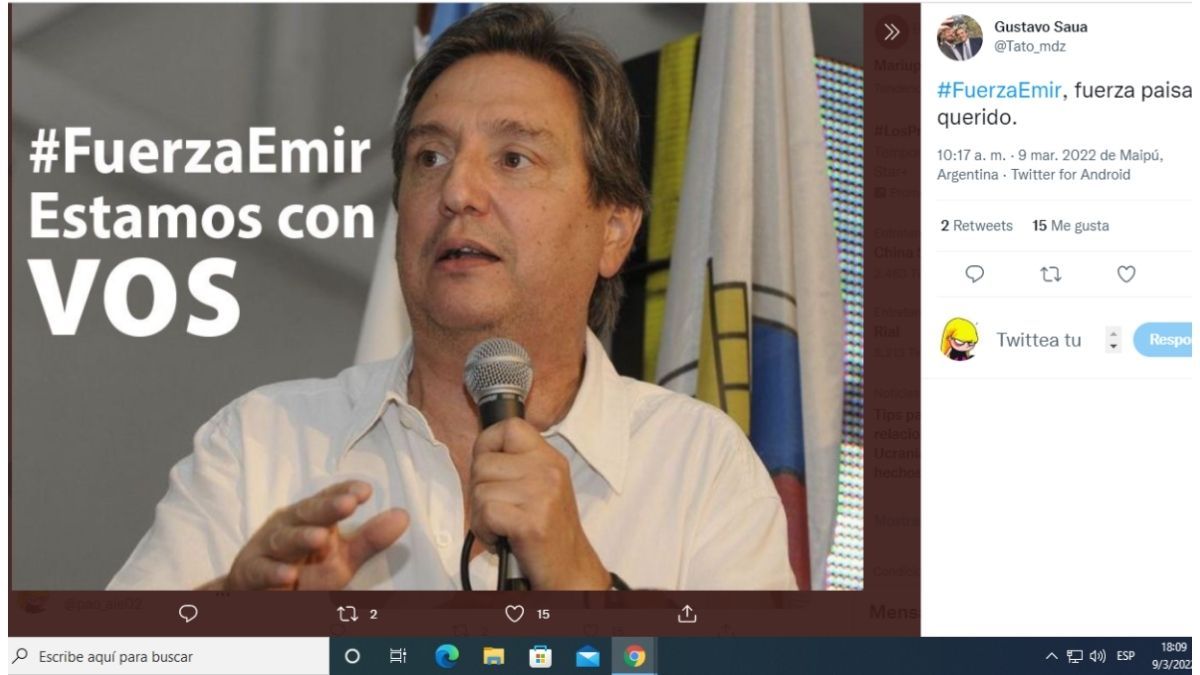Collapse the tweet side panel with double-chevron
The height and width of the screenshot is (675, 1200).
click(892, 32)
